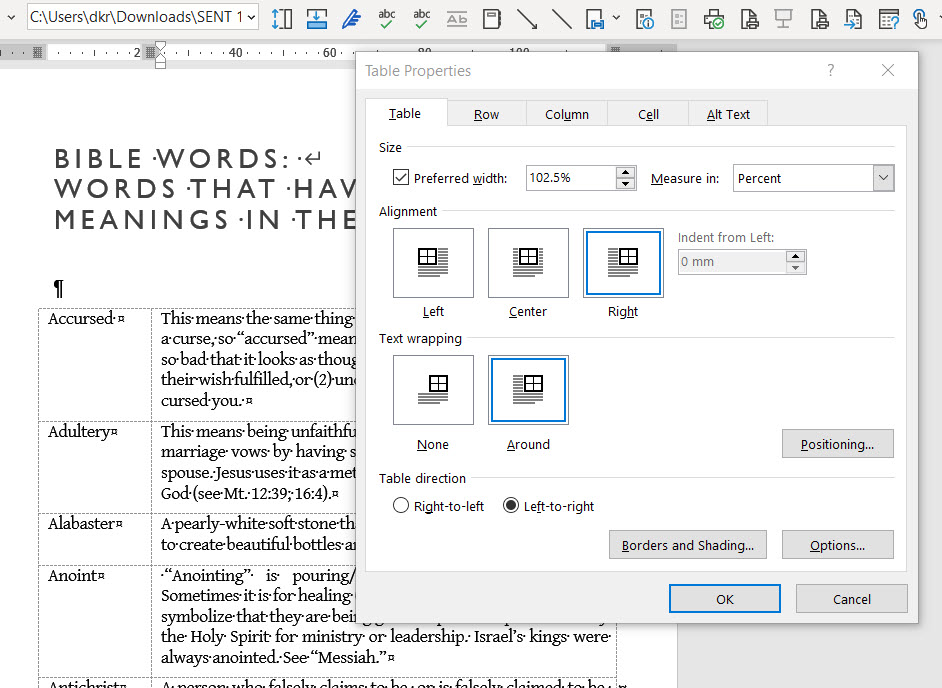Click the second document print icon
The image size is (942, 688).
(x=819, y=19)
